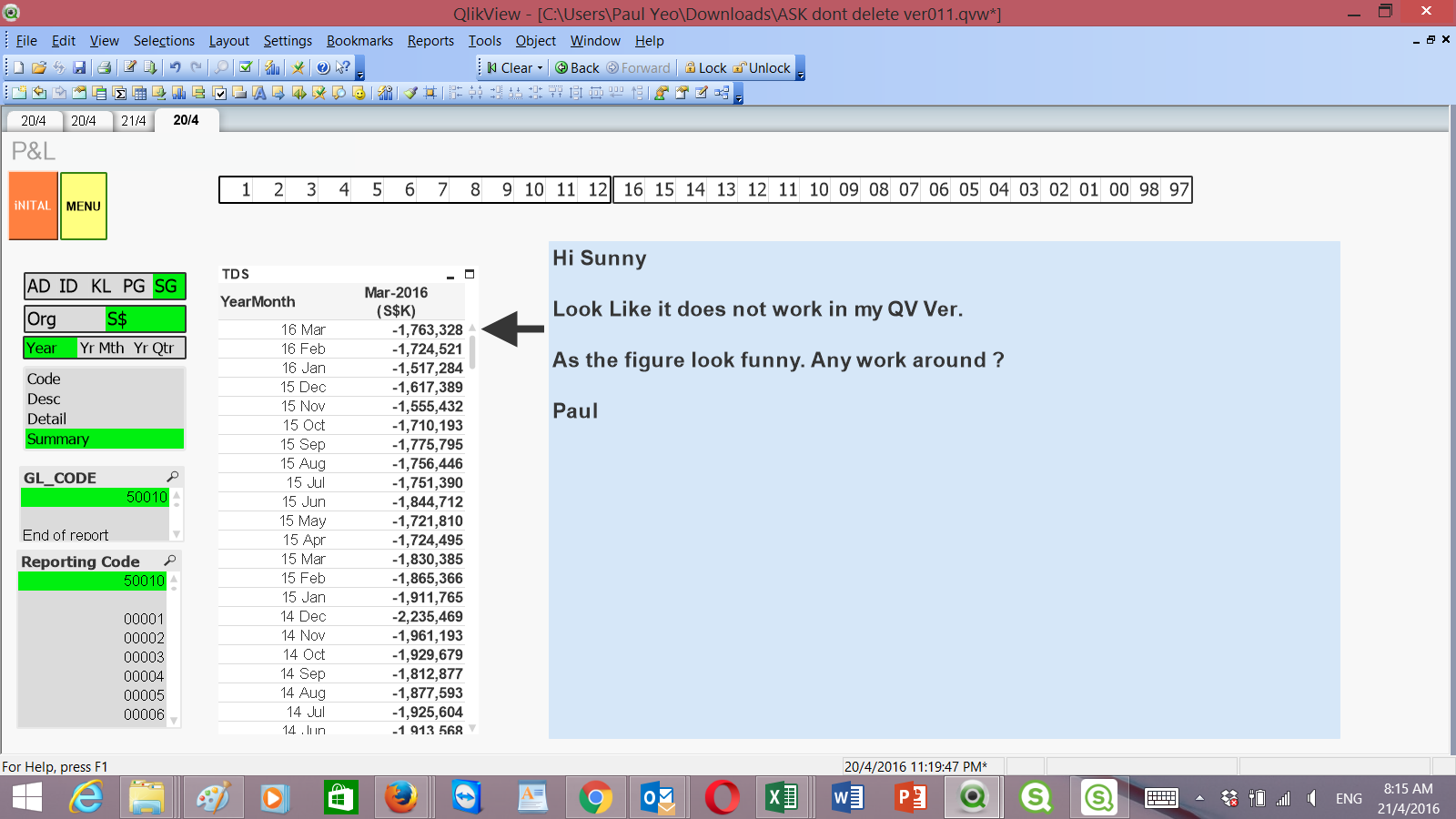The image size is (1456, 819).
Task: Choose S$ as the currency
Action: point(145,319)
